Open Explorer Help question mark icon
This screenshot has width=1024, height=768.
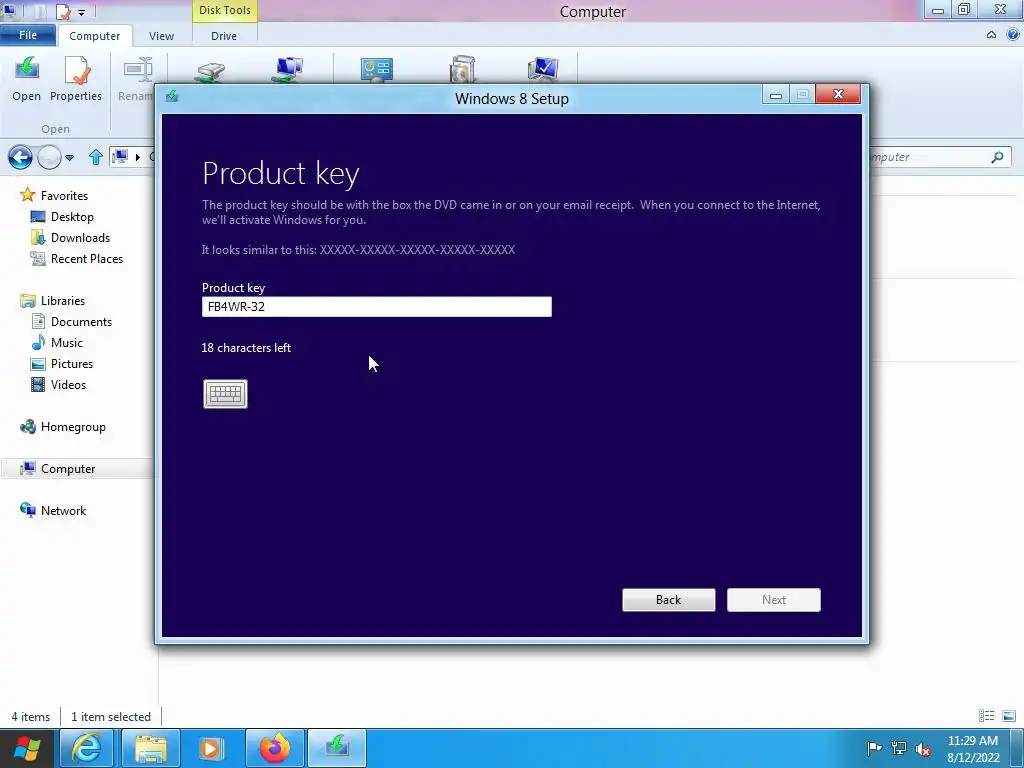[1013, 35]
